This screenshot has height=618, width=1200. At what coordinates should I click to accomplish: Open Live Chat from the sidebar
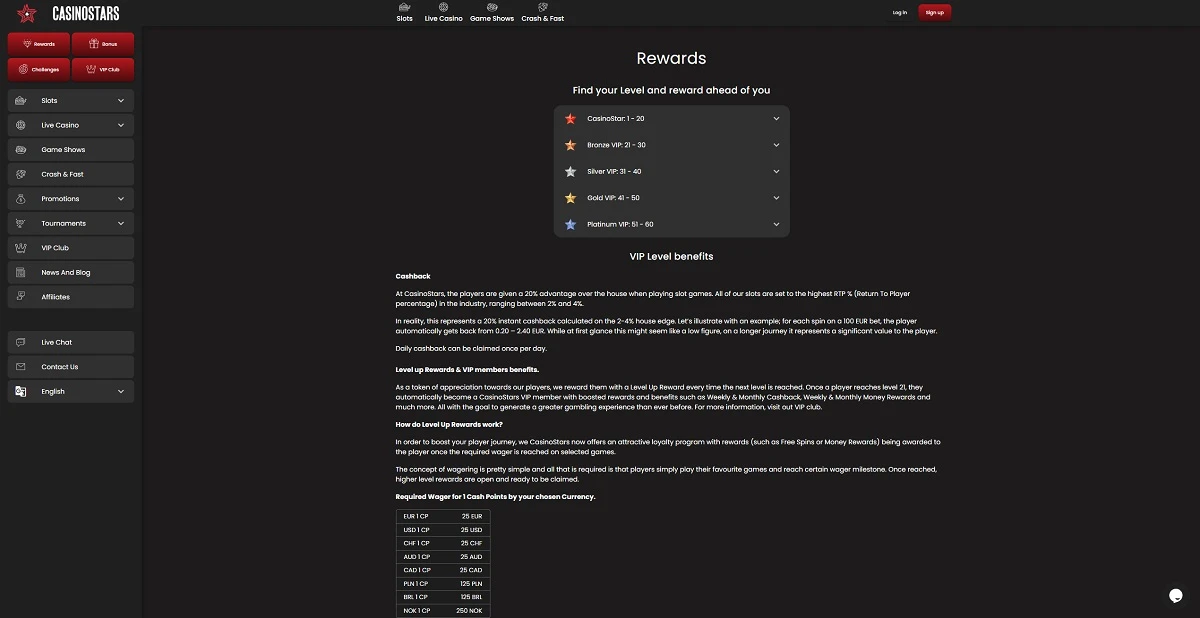(71, 342)
